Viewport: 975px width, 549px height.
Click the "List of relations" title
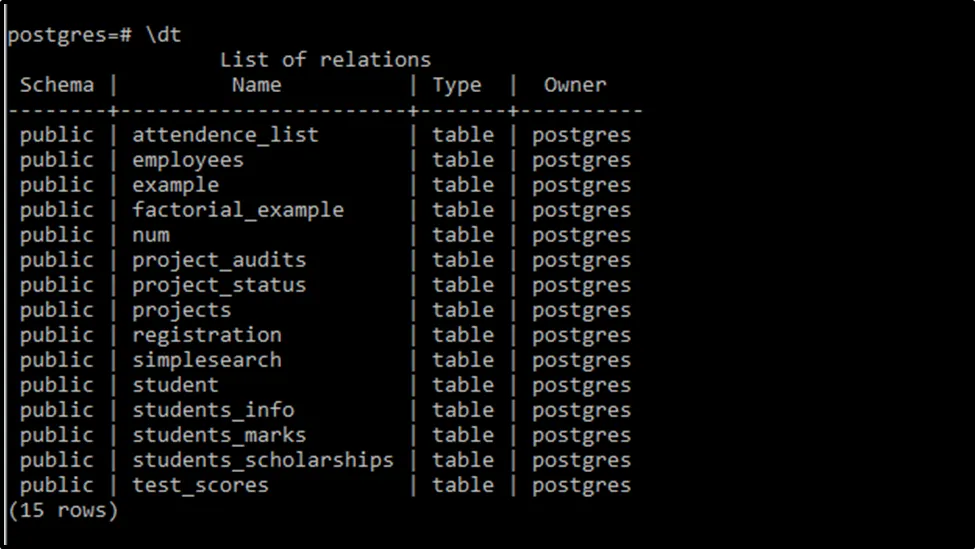pos(325,60)
